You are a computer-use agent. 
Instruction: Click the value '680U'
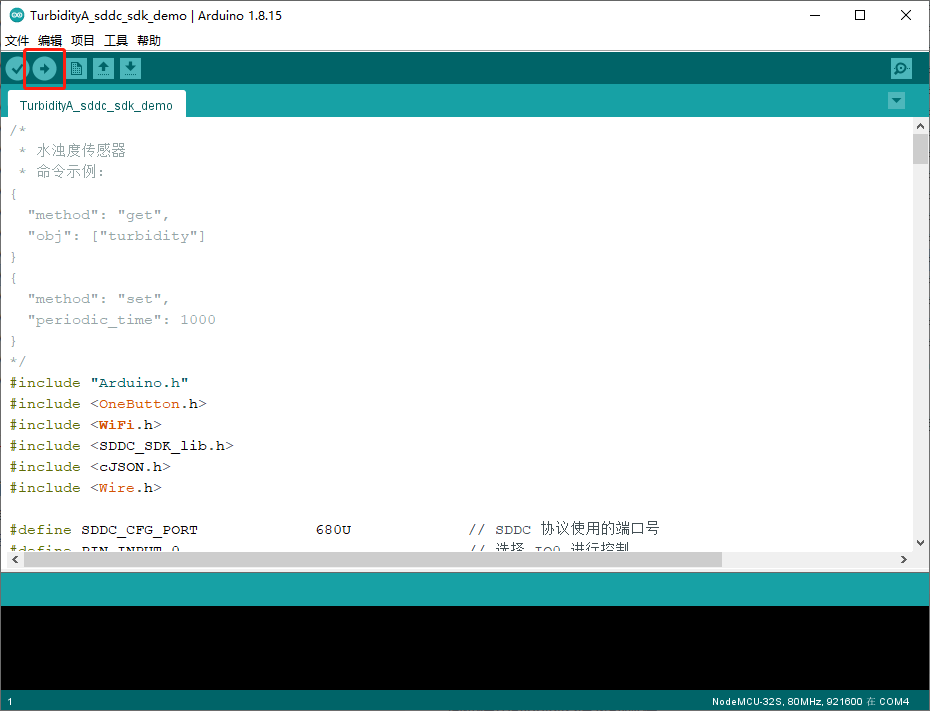tap(333, 530)
